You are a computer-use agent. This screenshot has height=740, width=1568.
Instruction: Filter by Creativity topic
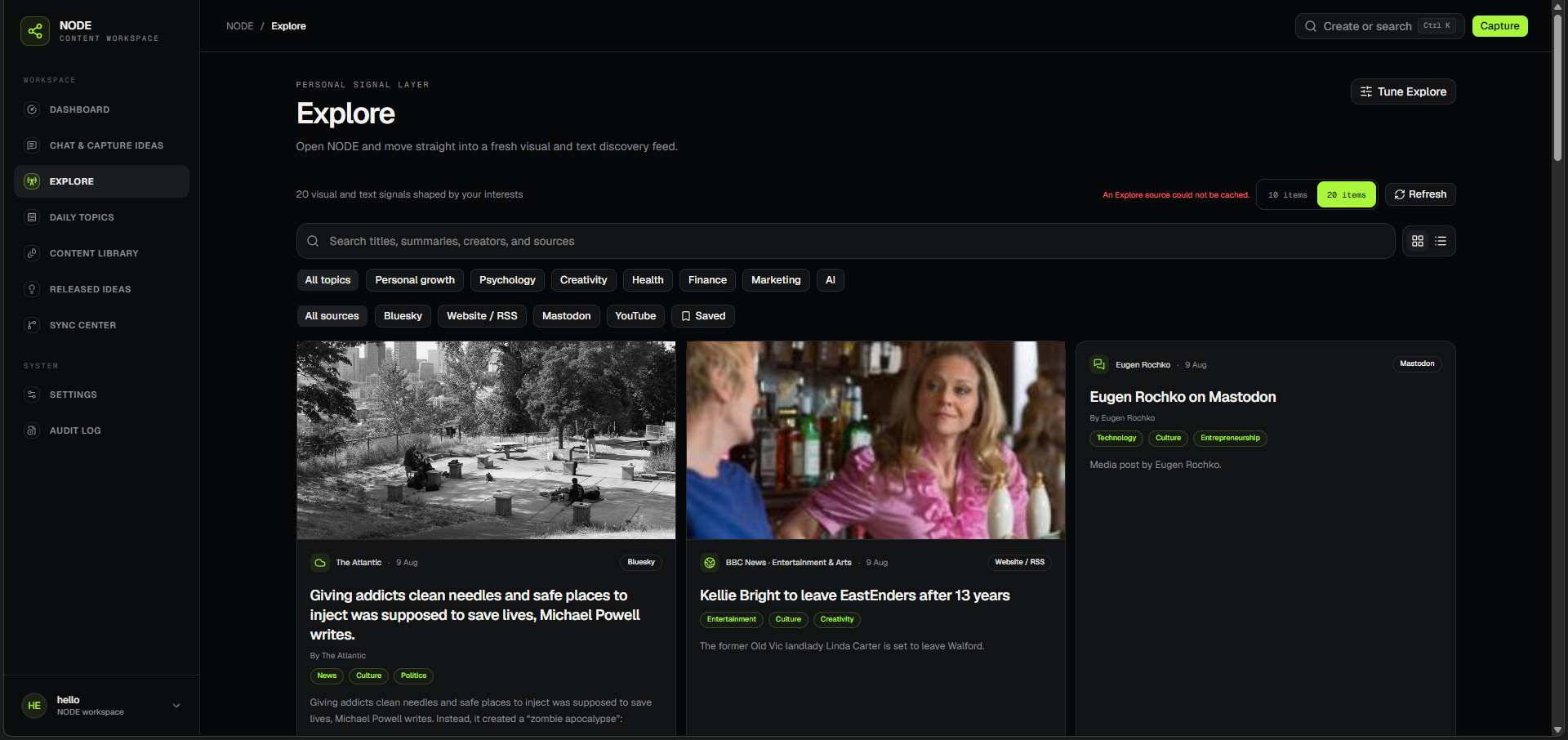pos(583,280)
